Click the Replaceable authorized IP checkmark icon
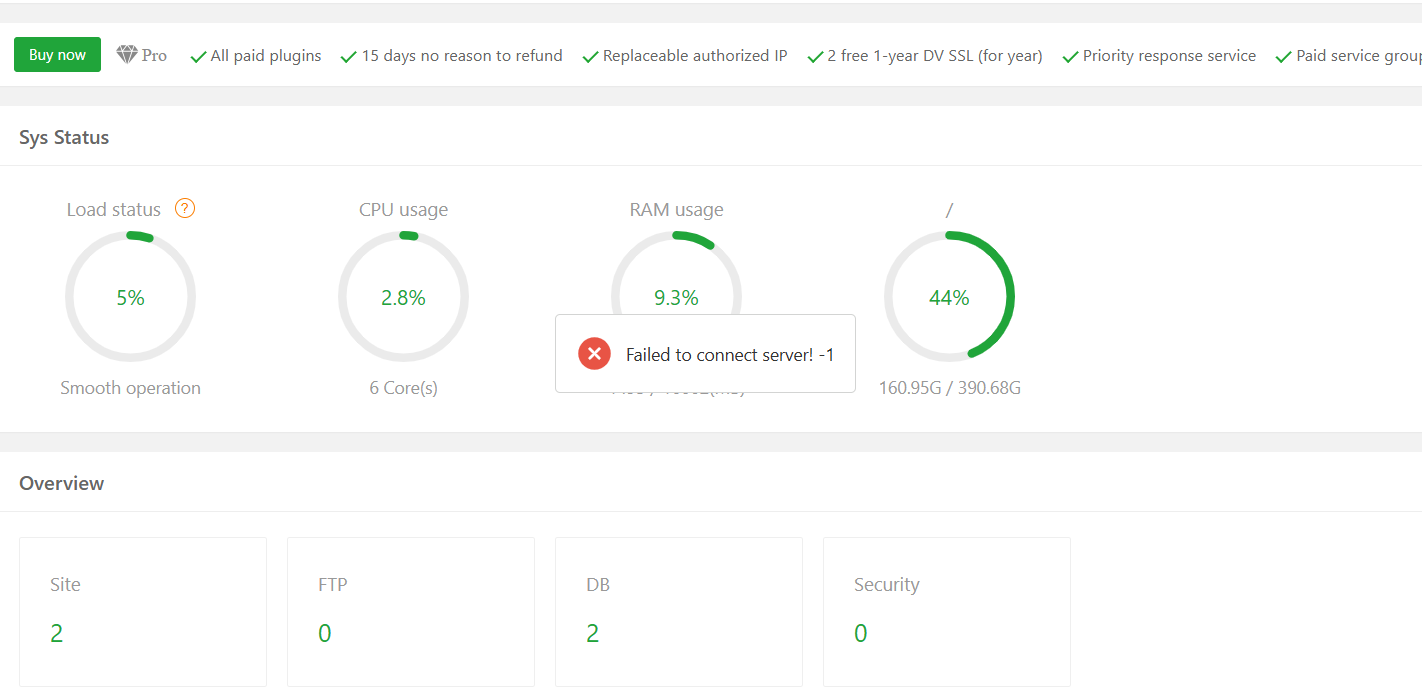 (x=591, y=57)
